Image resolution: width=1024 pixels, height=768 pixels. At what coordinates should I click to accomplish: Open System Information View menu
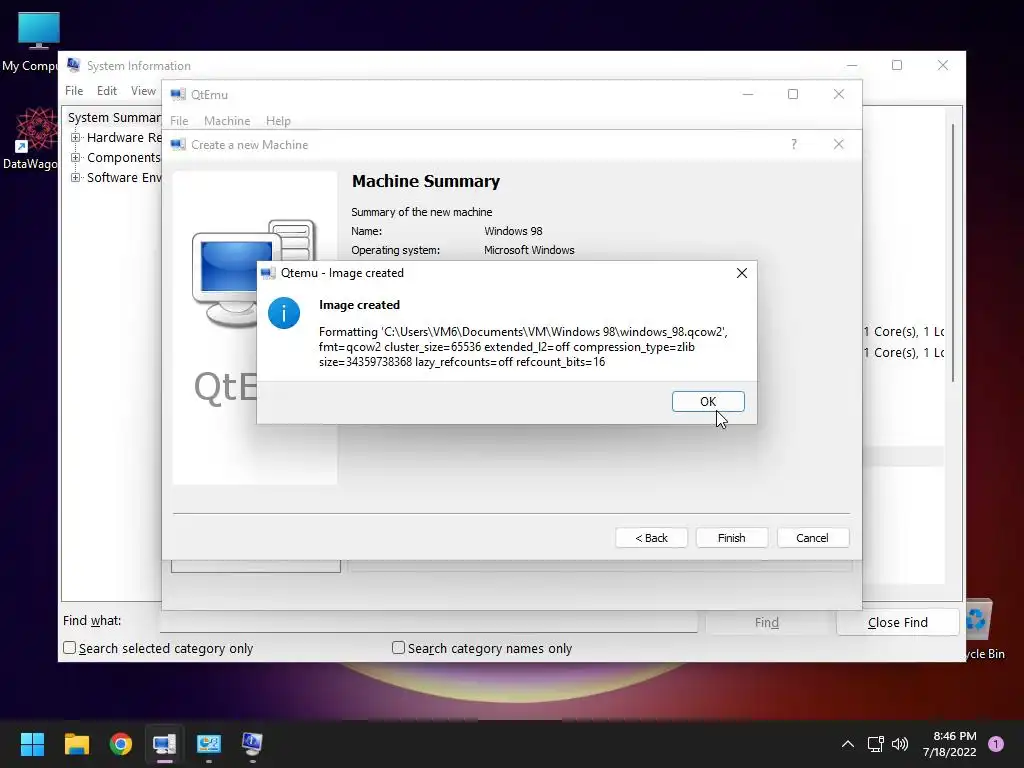click(x=143, y=91)
